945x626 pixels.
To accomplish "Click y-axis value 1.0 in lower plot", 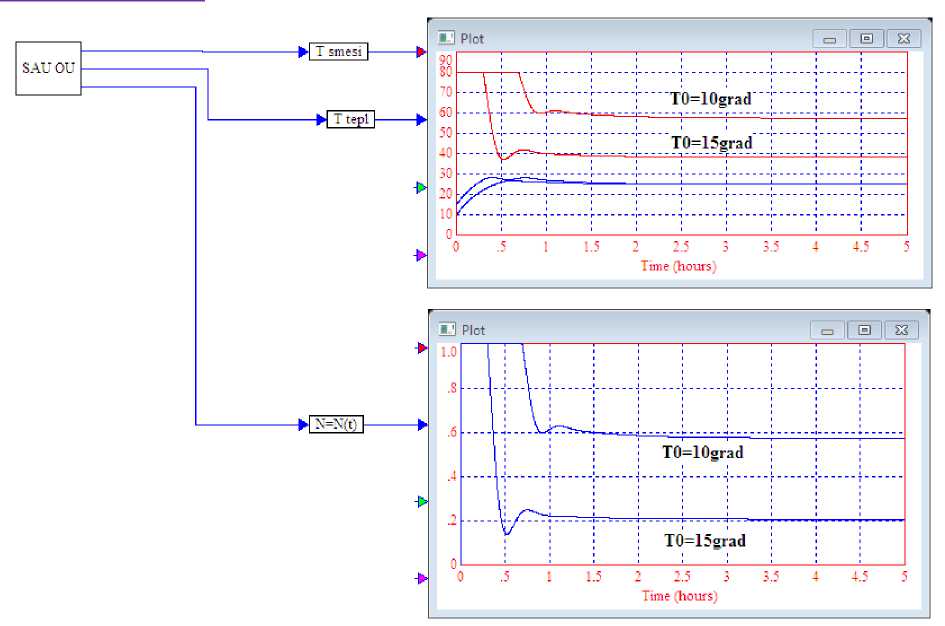I will click(449, 352).
